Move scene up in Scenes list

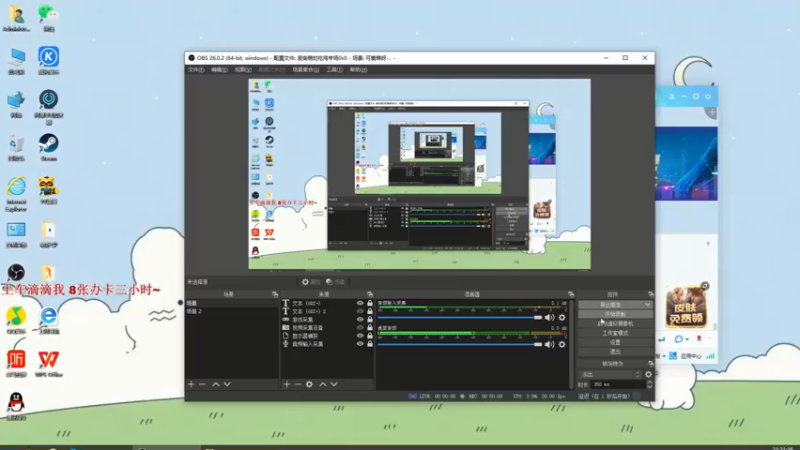pyautogui.click(x=216, y=384)
